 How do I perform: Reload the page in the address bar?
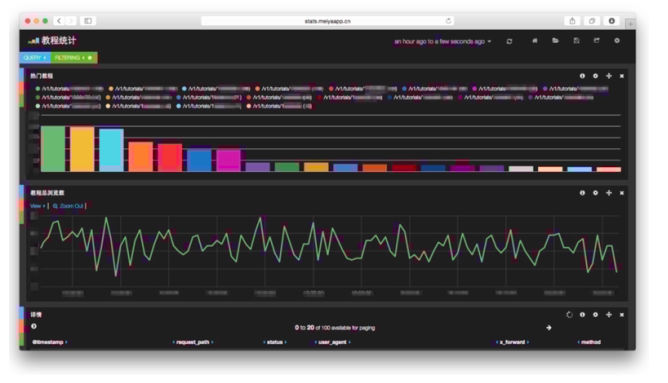[448, 21]
